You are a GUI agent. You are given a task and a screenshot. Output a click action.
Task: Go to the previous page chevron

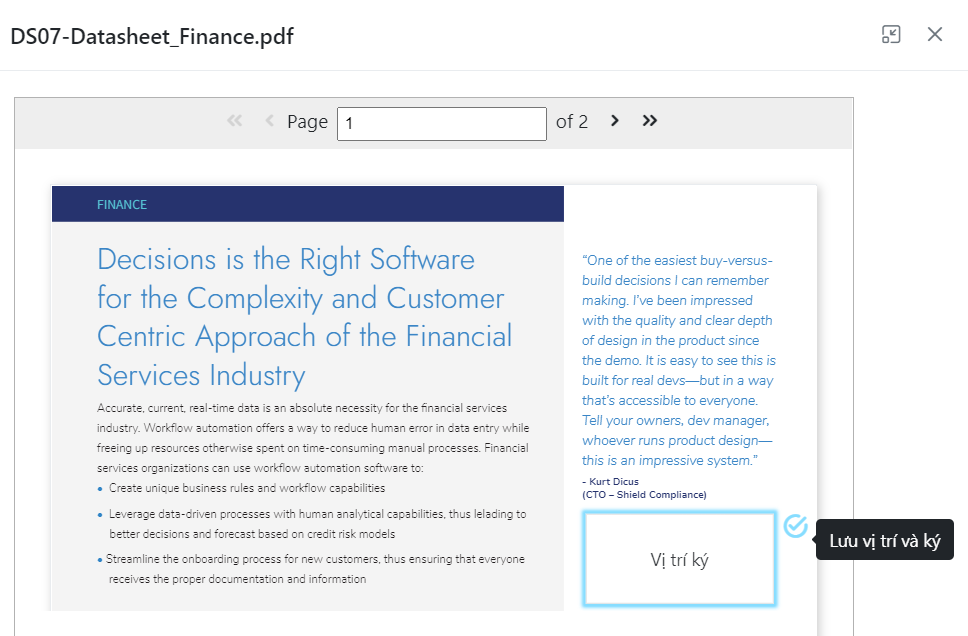pyautogui.click(x=269, y=120)
